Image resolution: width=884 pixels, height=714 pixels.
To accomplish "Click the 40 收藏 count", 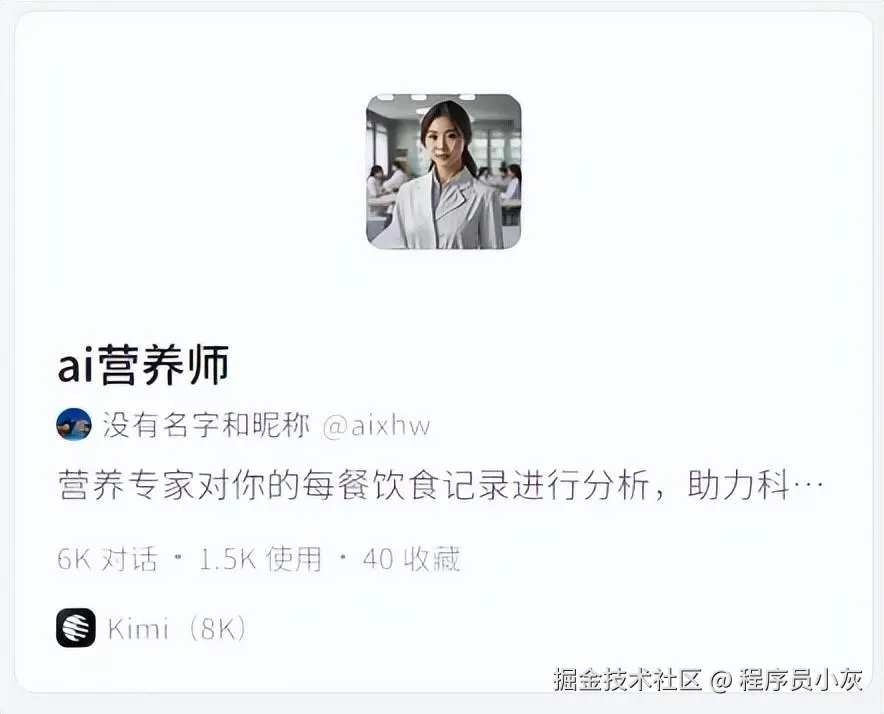I will [x=412, y=559].
